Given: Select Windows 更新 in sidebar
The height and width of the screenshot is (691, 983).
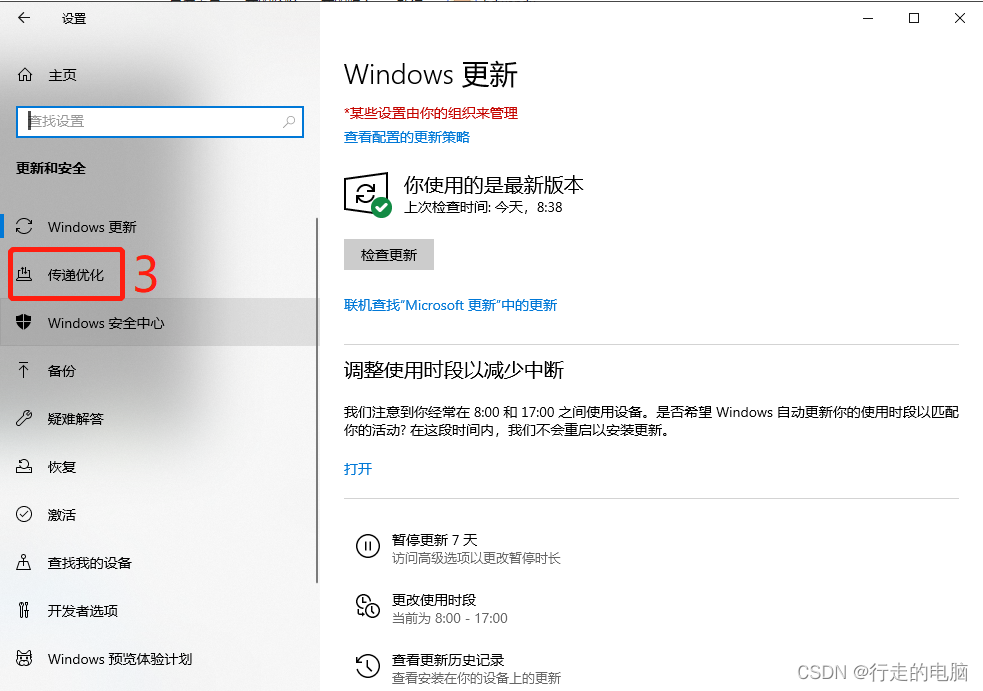Looking at the screenshot, I should (x=159, y=226).
